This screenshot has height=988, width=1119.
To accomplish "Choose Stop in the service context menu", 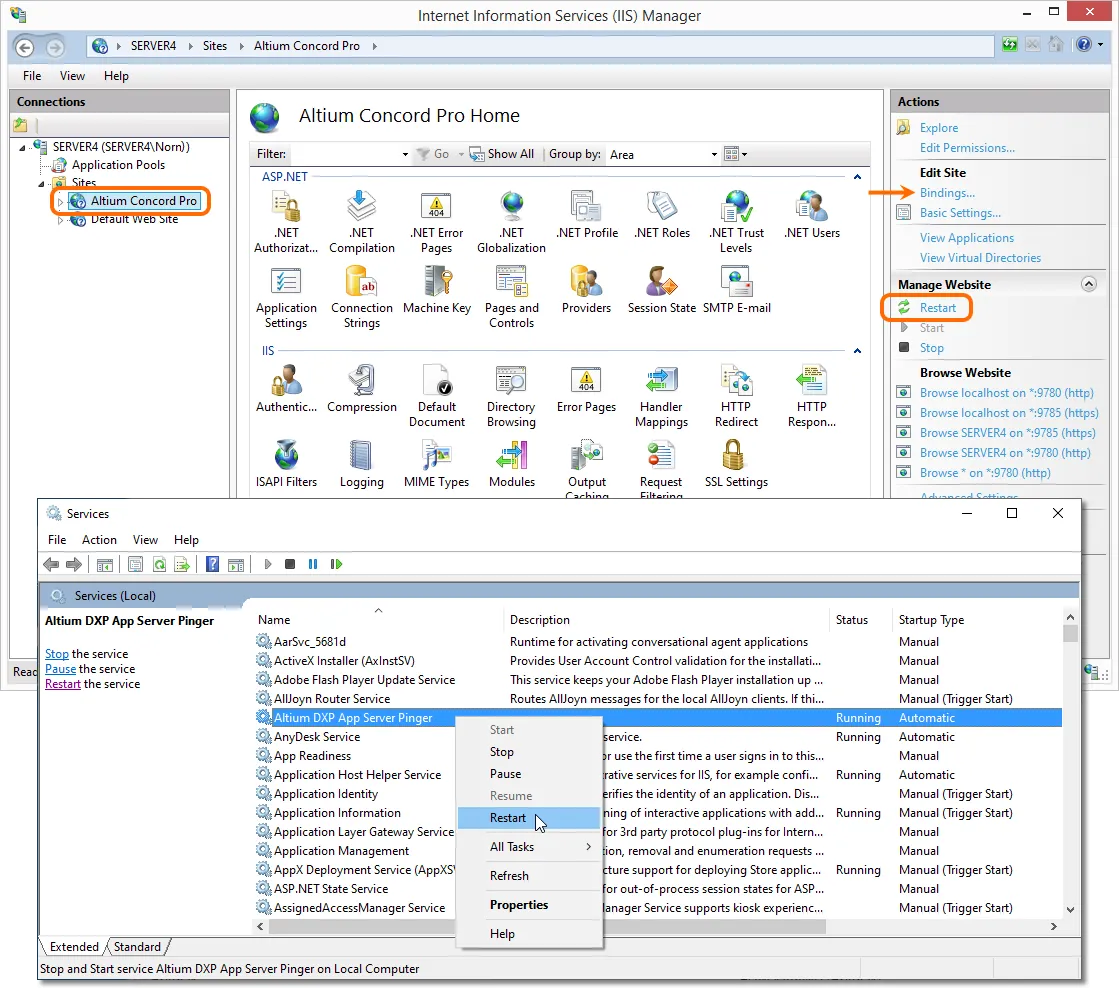I will click(529, 752).
